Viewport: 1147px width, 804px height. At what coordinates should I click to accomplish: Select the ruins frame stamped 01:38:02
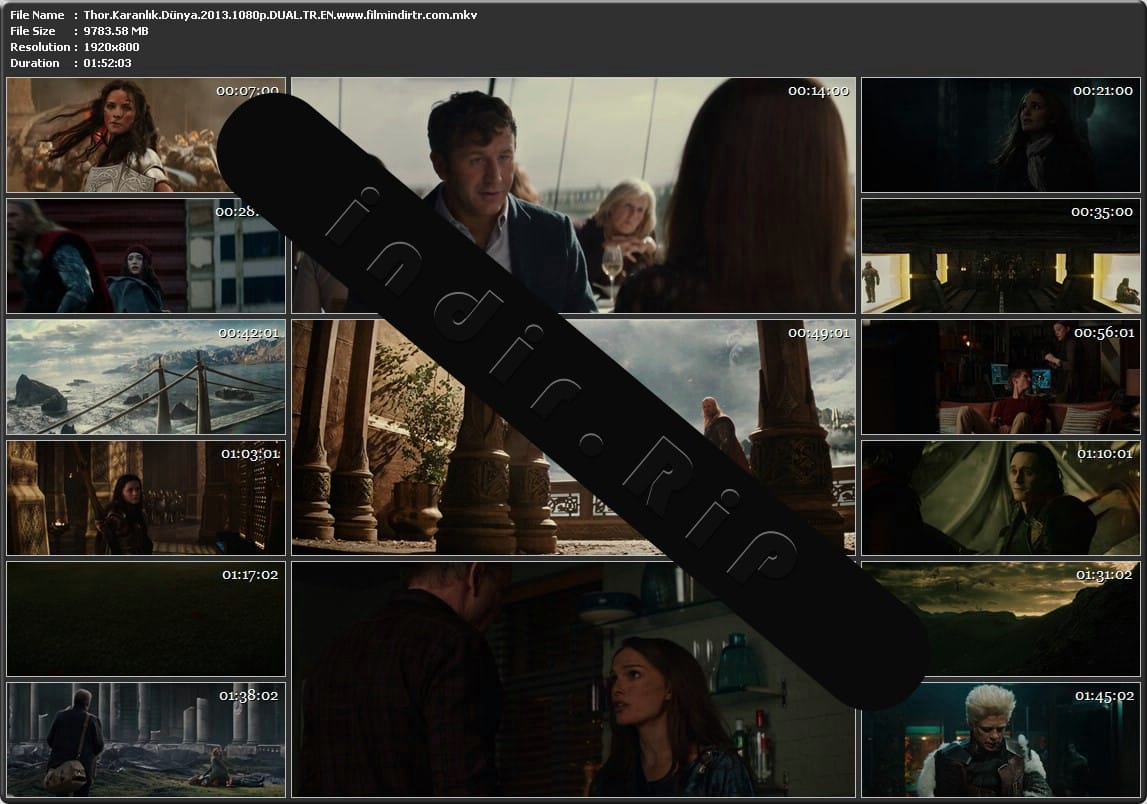click(146, 740)
